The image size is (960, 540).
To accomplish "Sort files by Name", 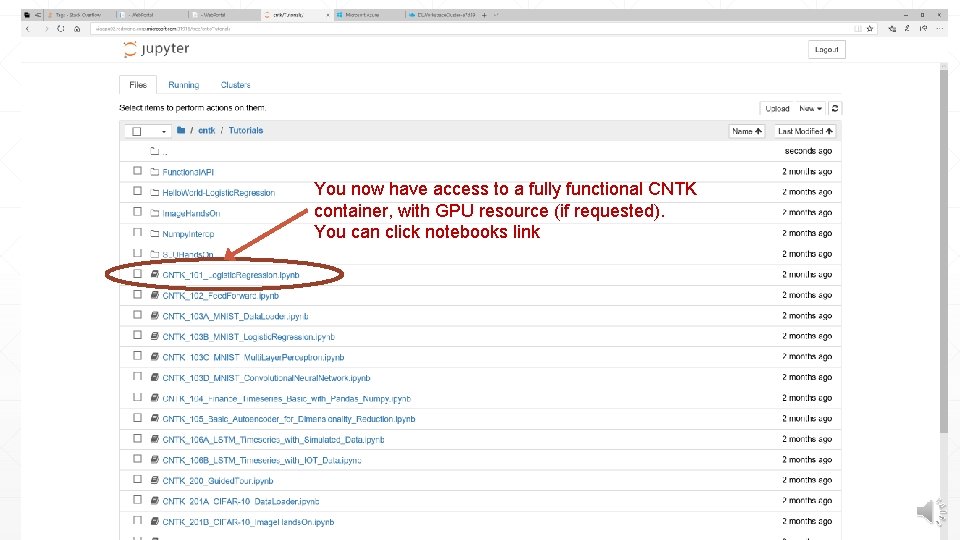I will click(747, 131).
